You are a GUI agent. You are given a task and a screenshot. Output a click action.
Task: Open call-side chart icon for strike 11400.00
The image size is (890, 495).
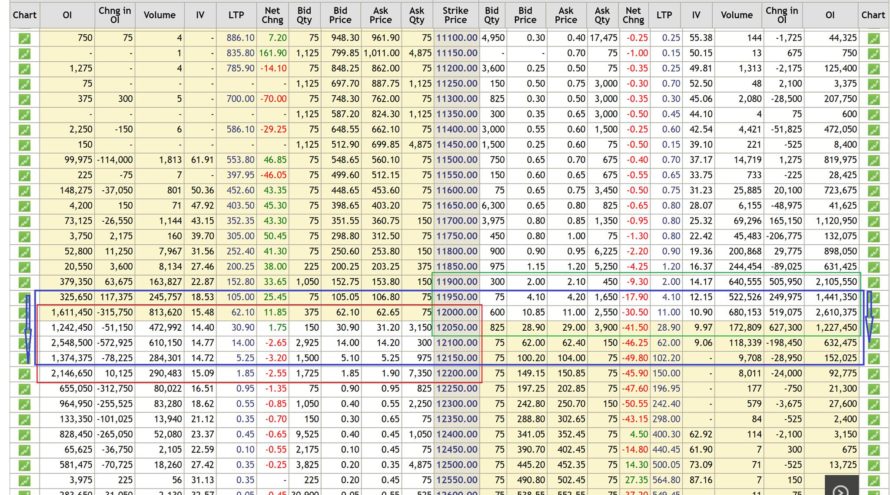pos(24,130)
